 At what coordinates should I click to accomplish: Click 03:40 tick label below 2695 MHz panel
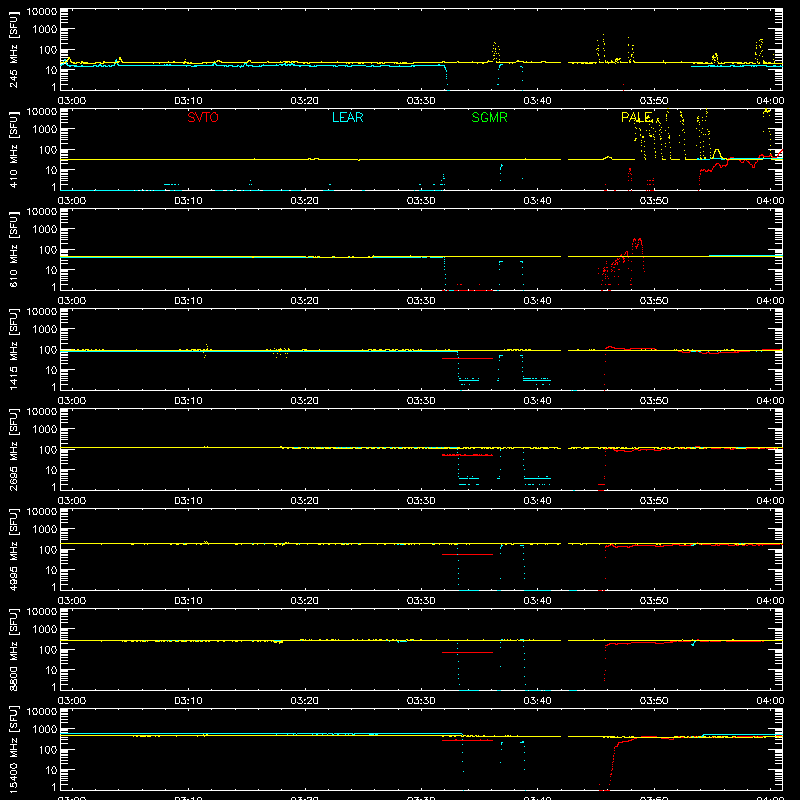click(537, 501)
